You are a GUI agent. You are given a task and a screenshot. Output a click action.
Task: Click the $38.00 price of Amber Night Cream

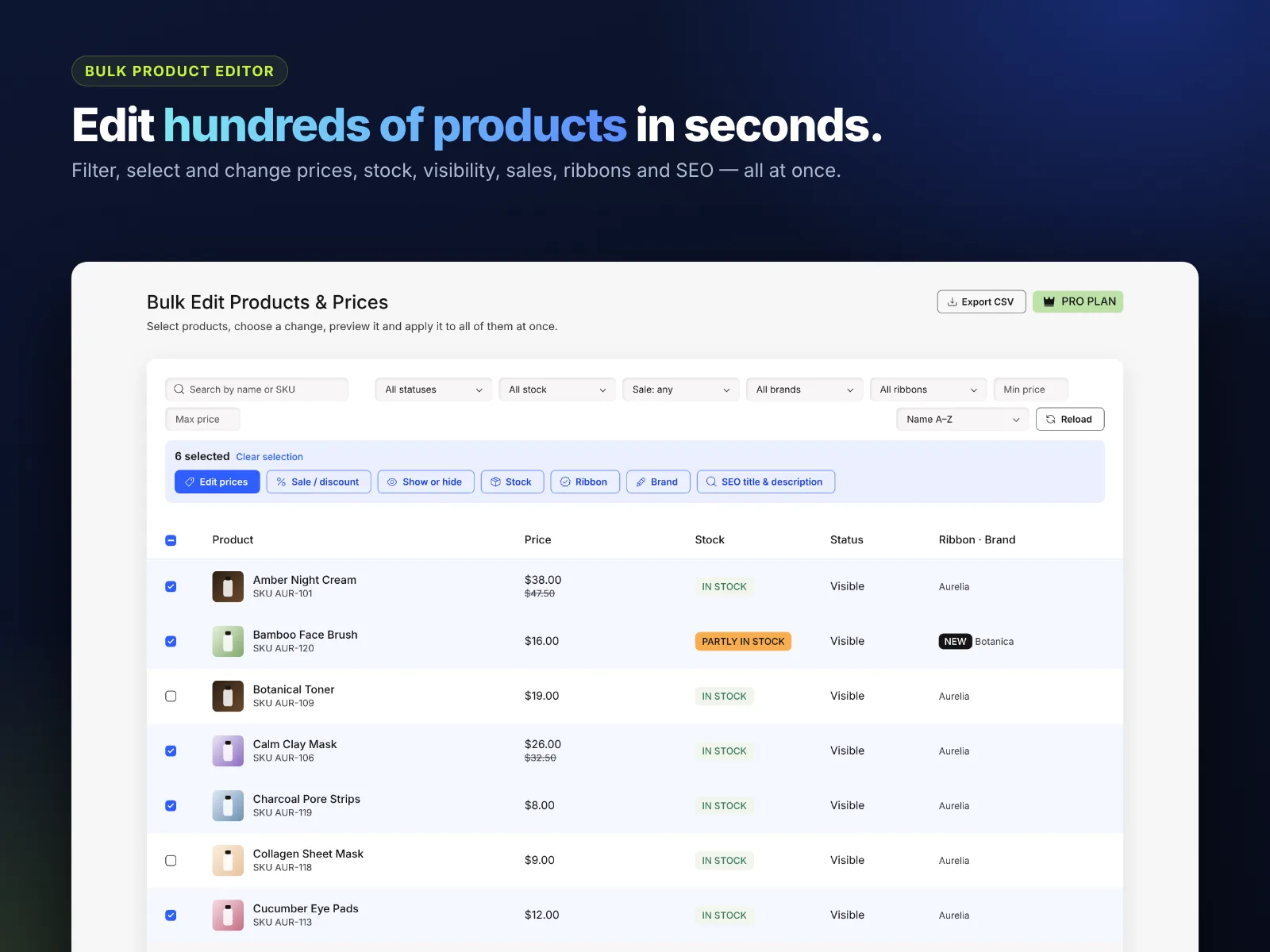(543, 580)
